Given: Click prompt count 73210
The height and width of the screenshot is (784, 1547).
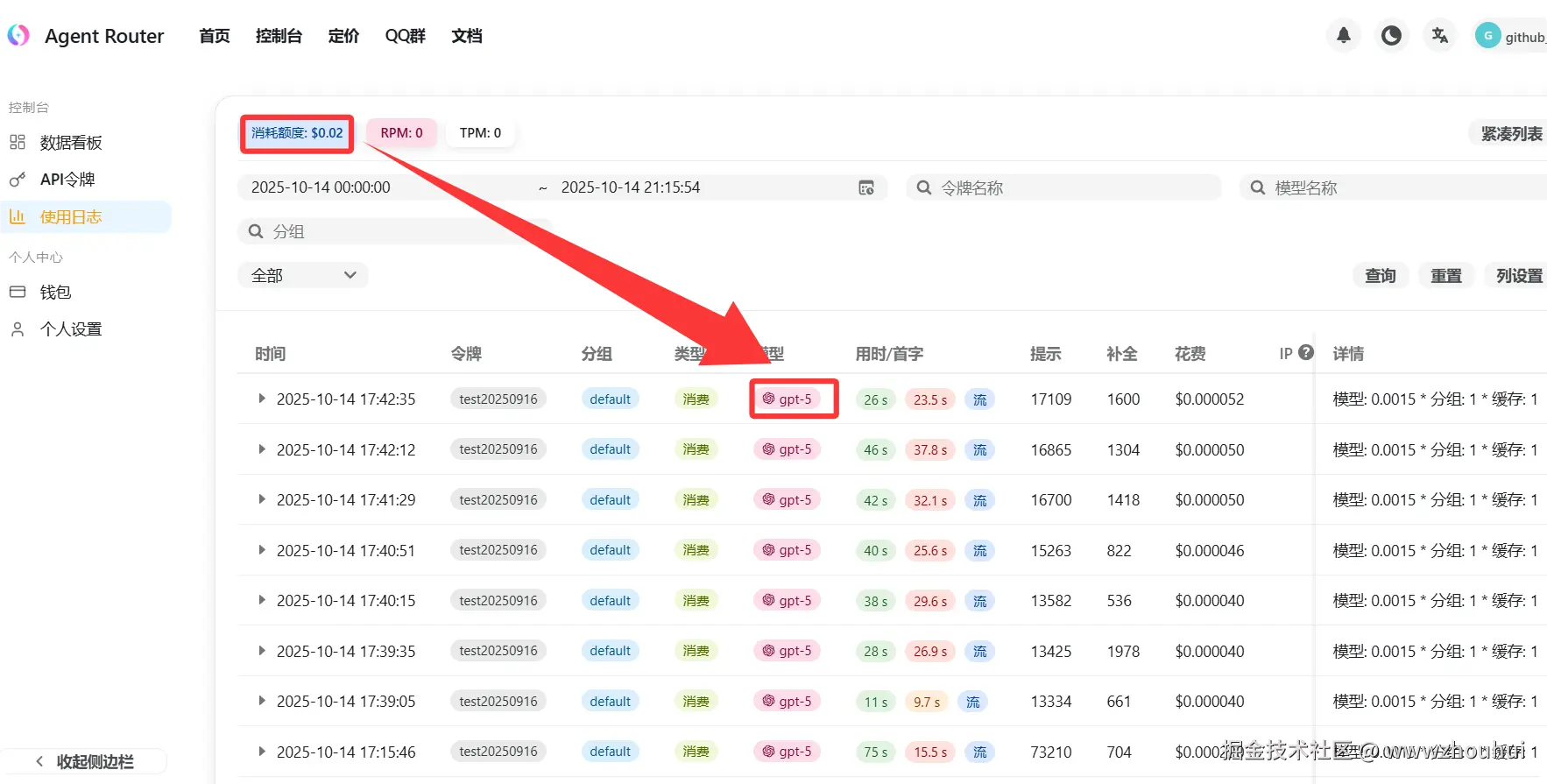Looking at the screenshot, I should coord(1051,752).
